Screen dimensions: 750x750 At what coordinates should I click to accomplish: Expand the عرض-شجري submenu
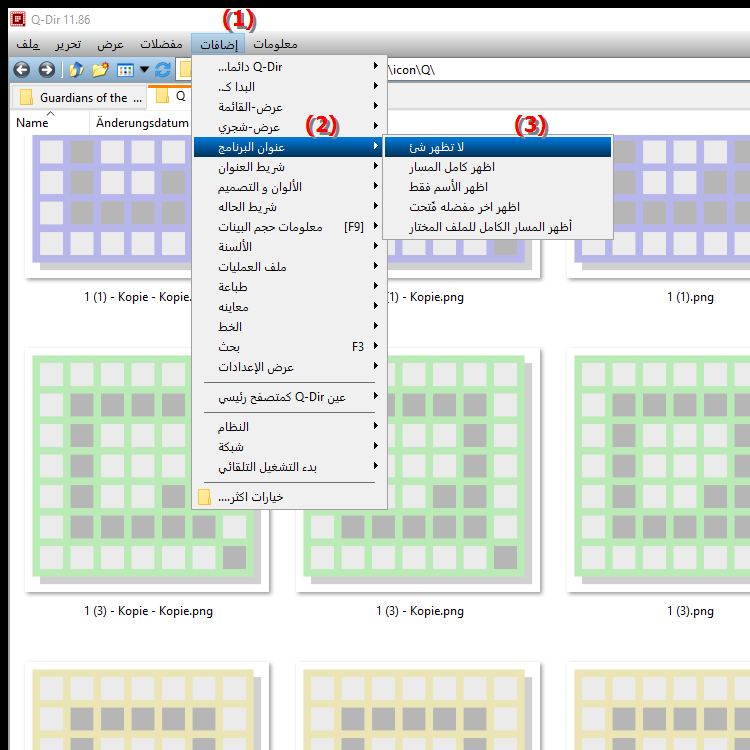(288, 127)
